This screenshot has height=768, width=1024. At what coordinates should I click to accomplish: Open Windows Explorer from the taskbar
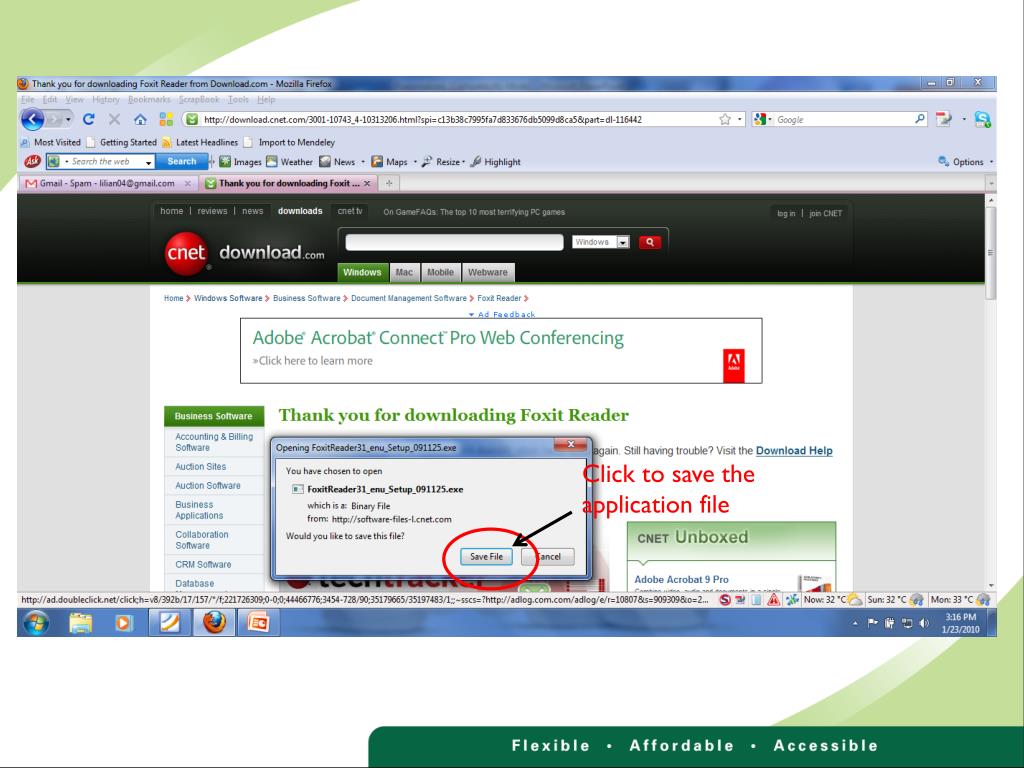(81, 623)
